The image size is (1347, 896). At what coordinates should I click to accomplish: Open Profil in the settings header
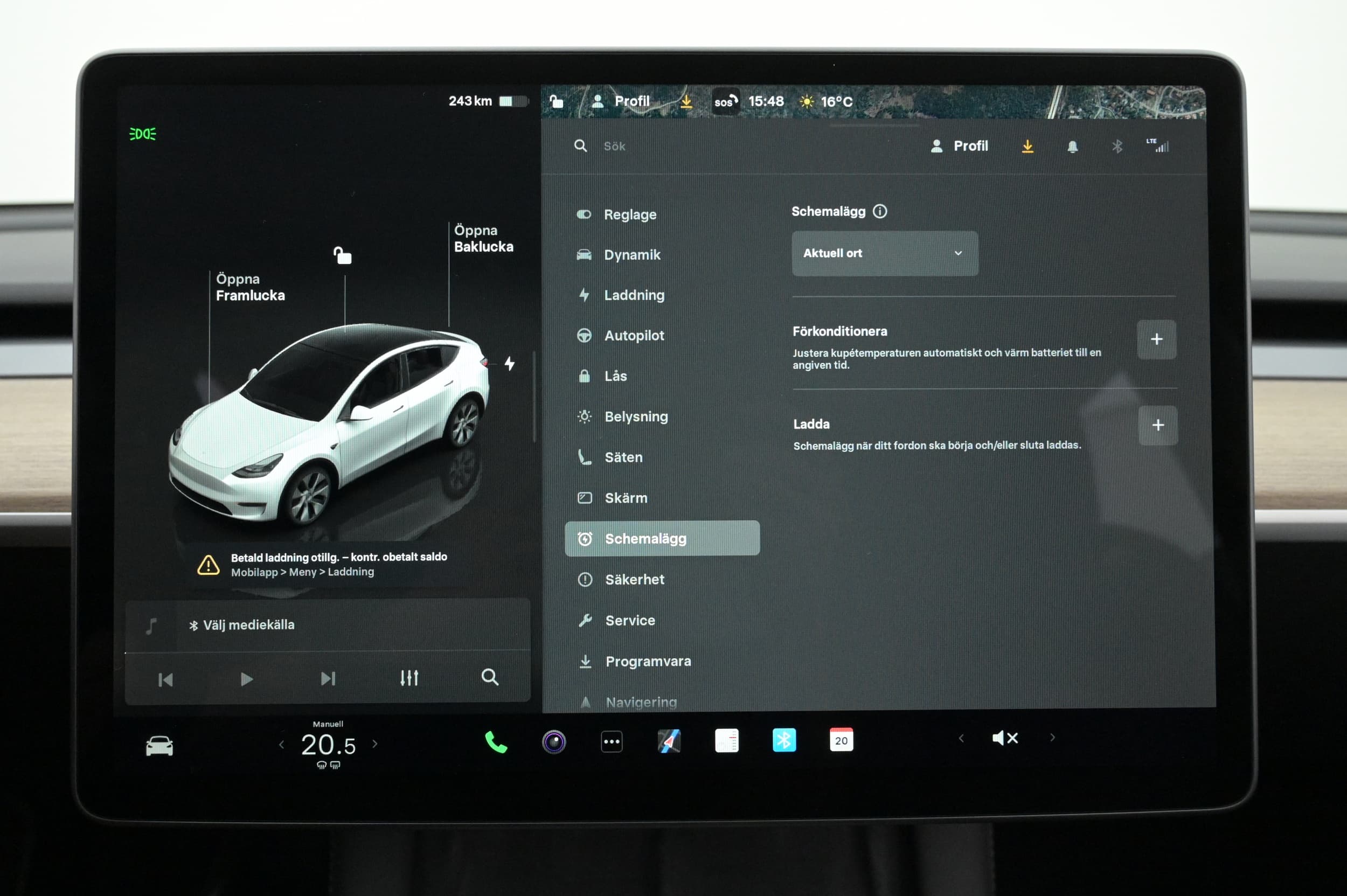960,147
